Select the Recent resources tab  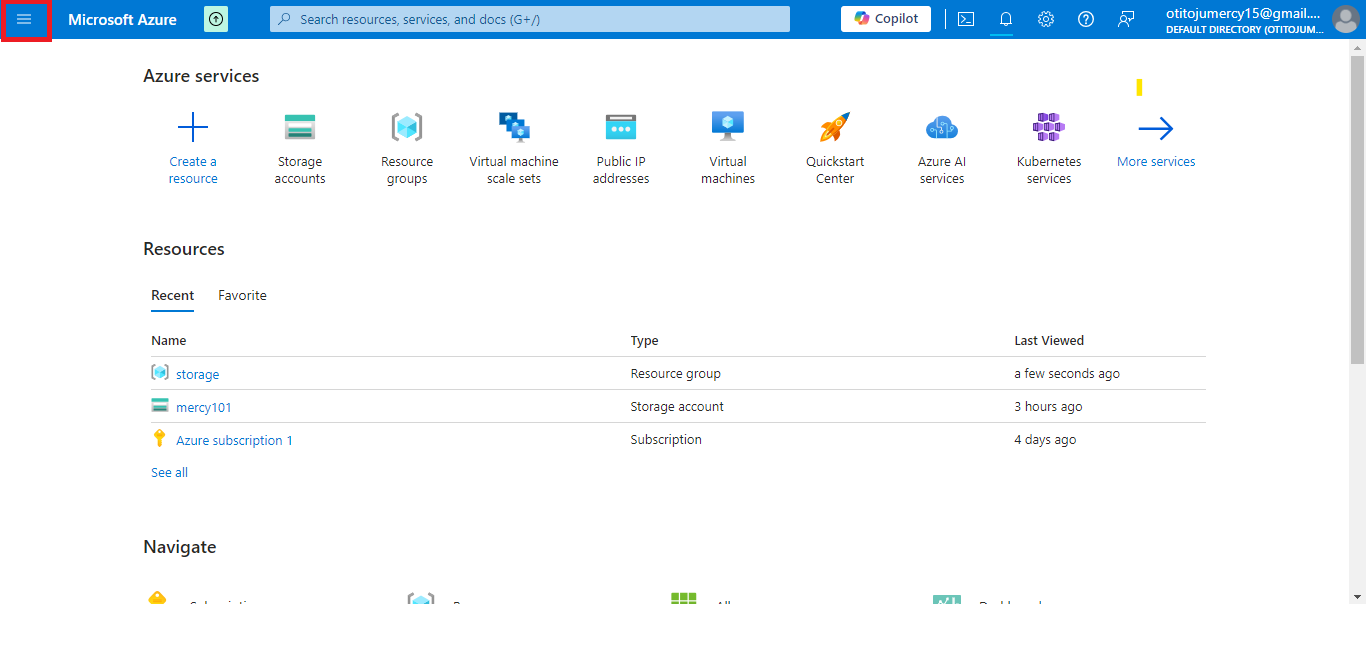coord(172,295)
